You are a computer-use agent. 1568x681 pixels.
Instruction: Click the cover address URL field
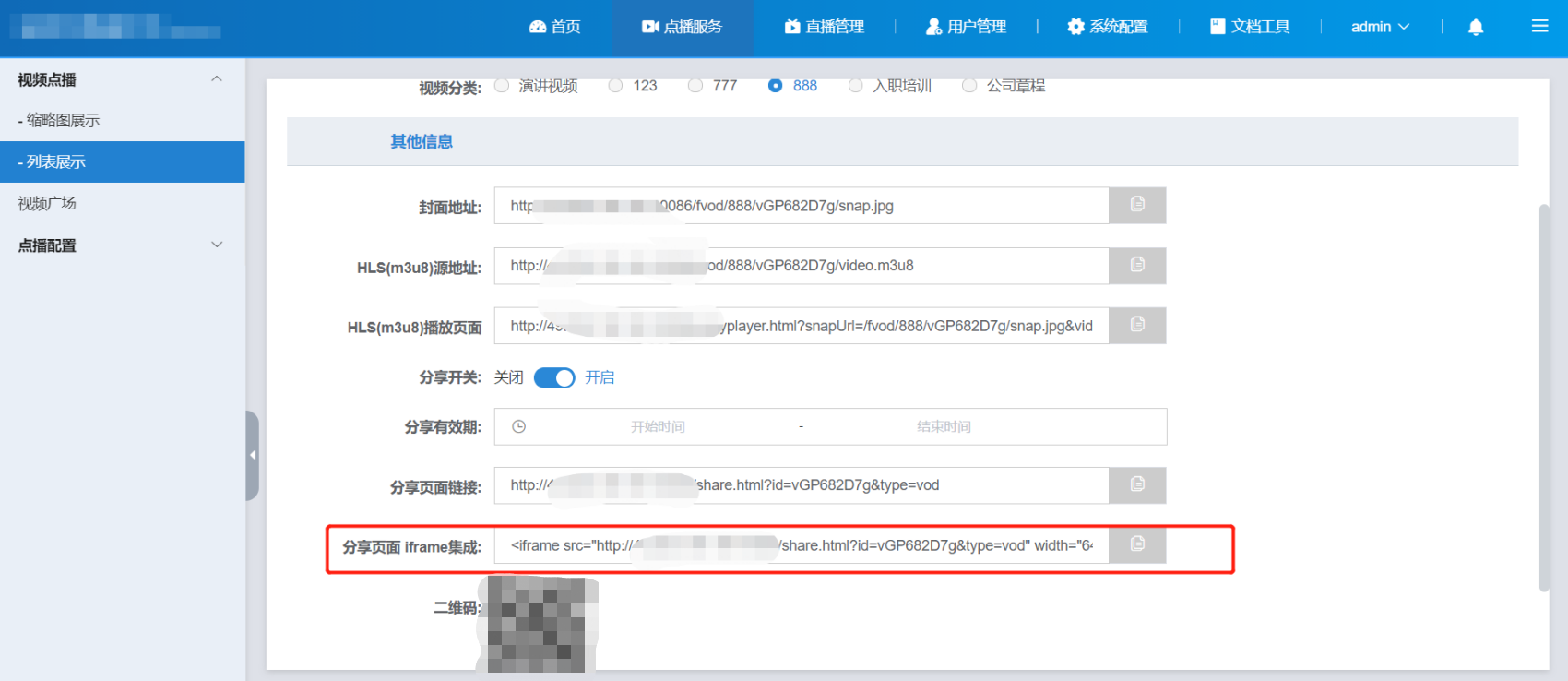[x=802, y=205]
